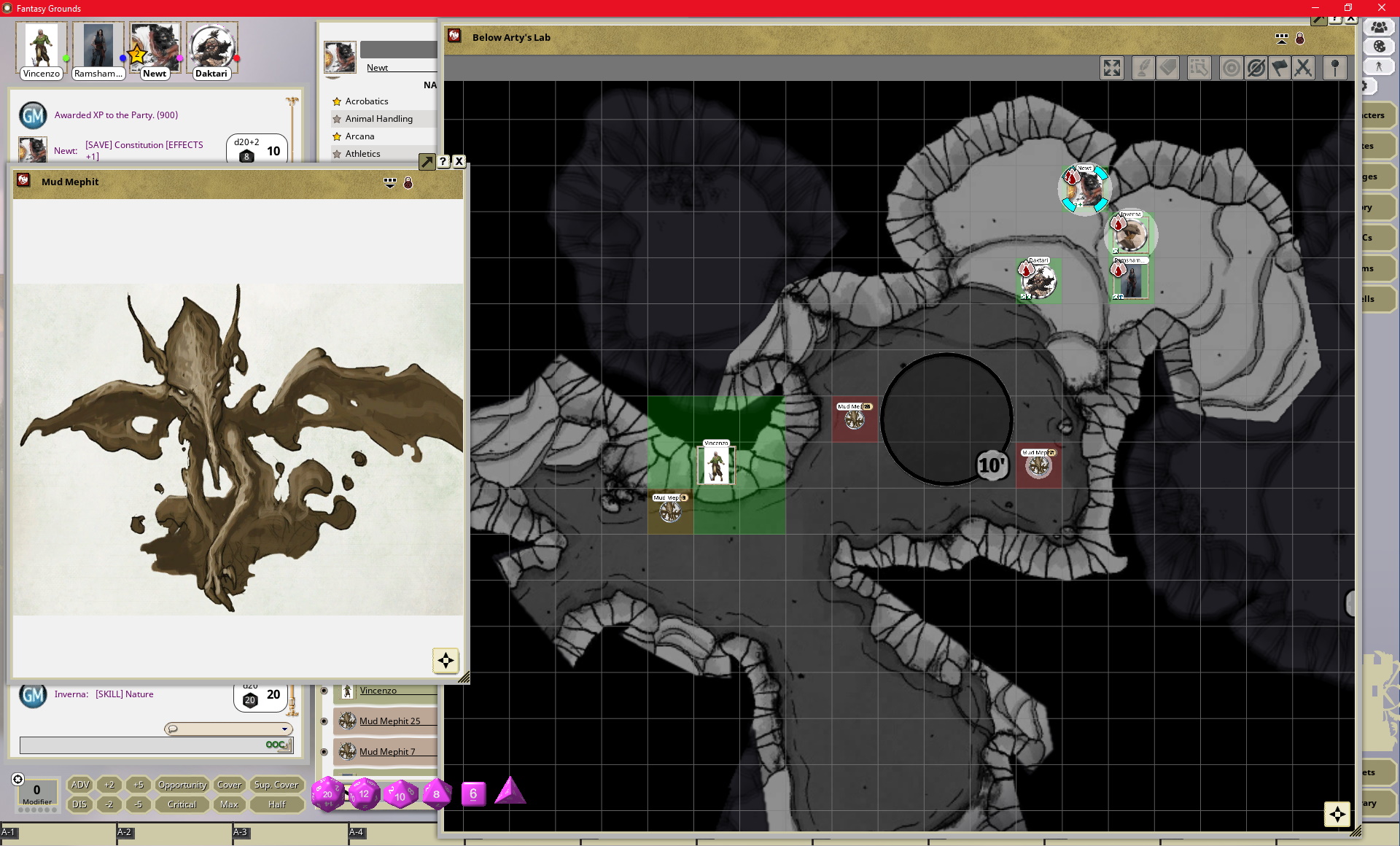
Task: Enable the Critical modifier button
Action: (x=182, y=804)
